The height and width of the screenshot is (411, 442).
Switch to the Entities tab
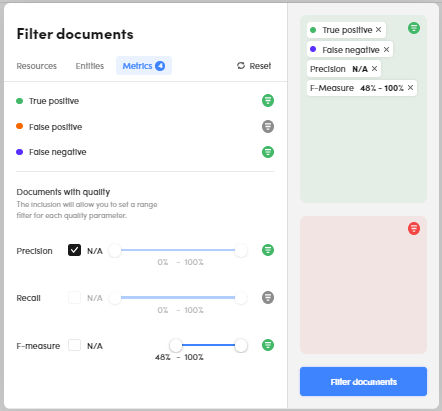[90, 66]
